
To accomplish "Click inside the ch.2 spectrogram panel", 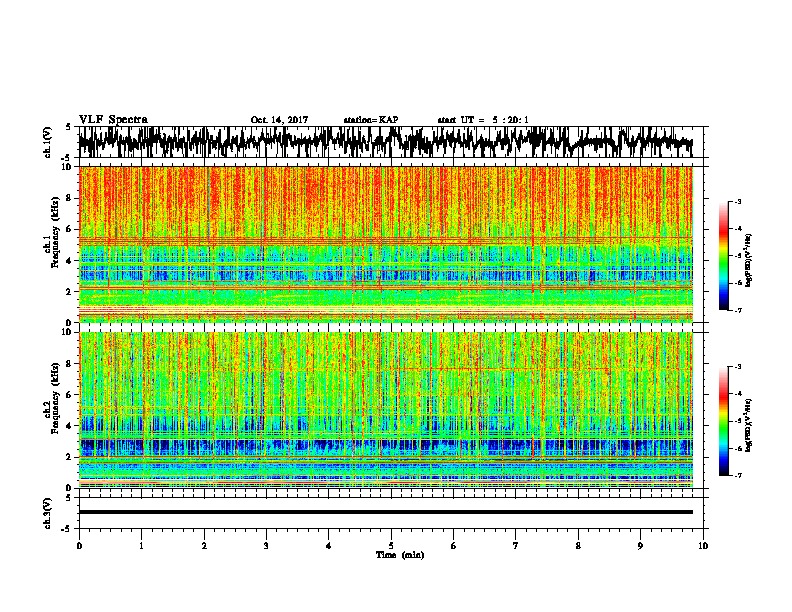I will [386, 410].
